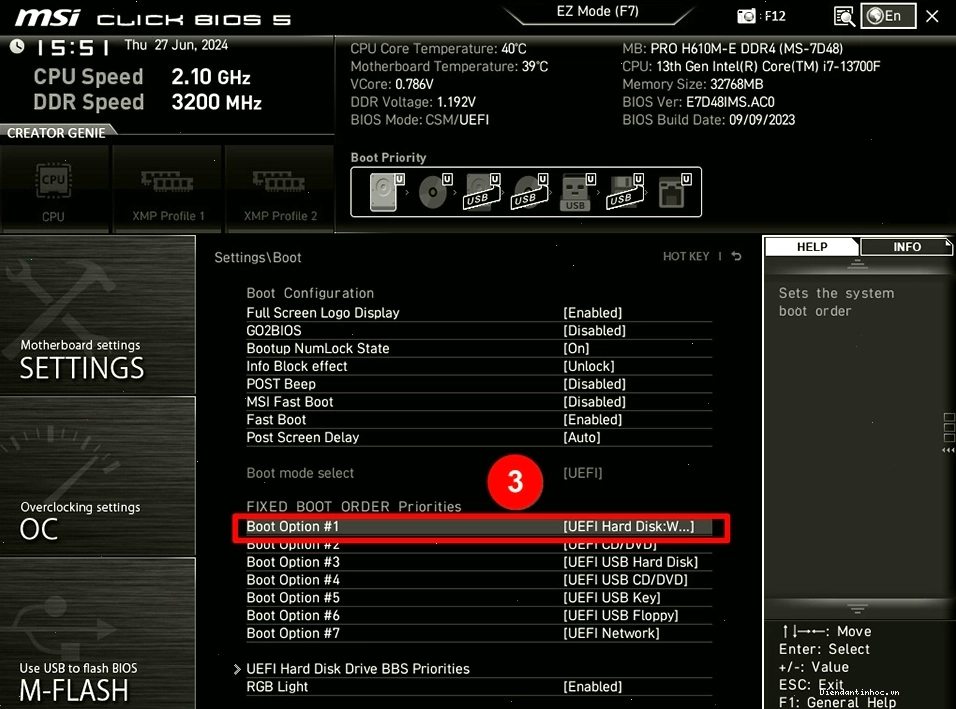
Task: Click the USB key boot priority icon
Action: click(x=577, y=192)
